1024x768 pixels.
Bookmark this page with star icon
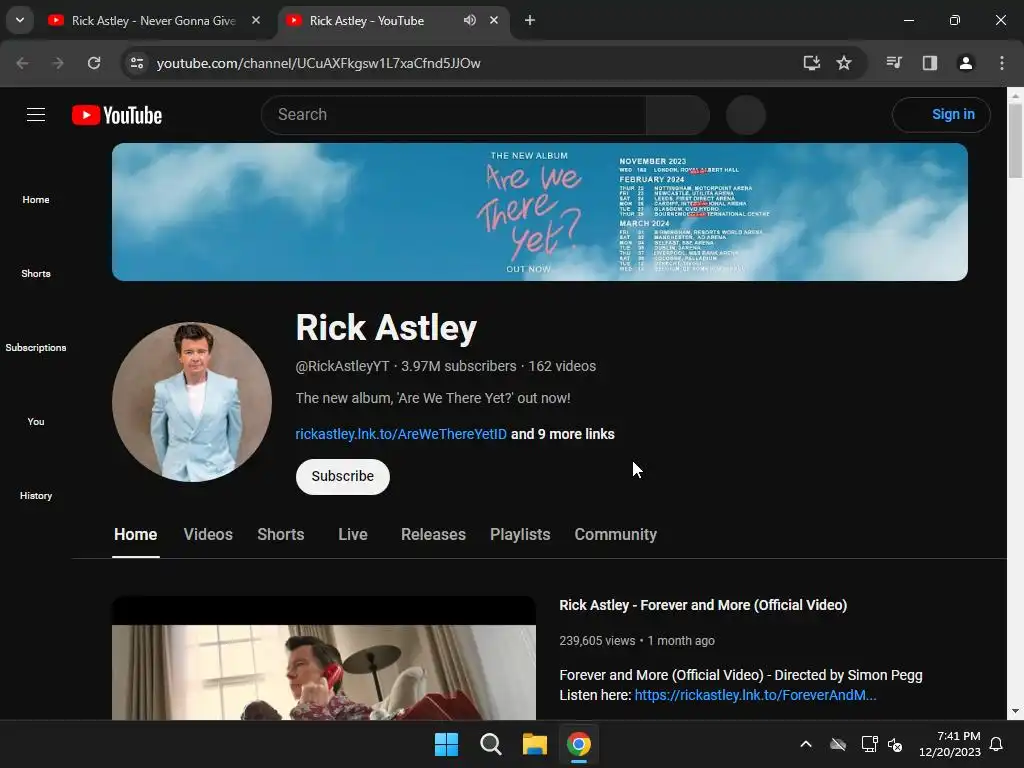coord(844,63)
